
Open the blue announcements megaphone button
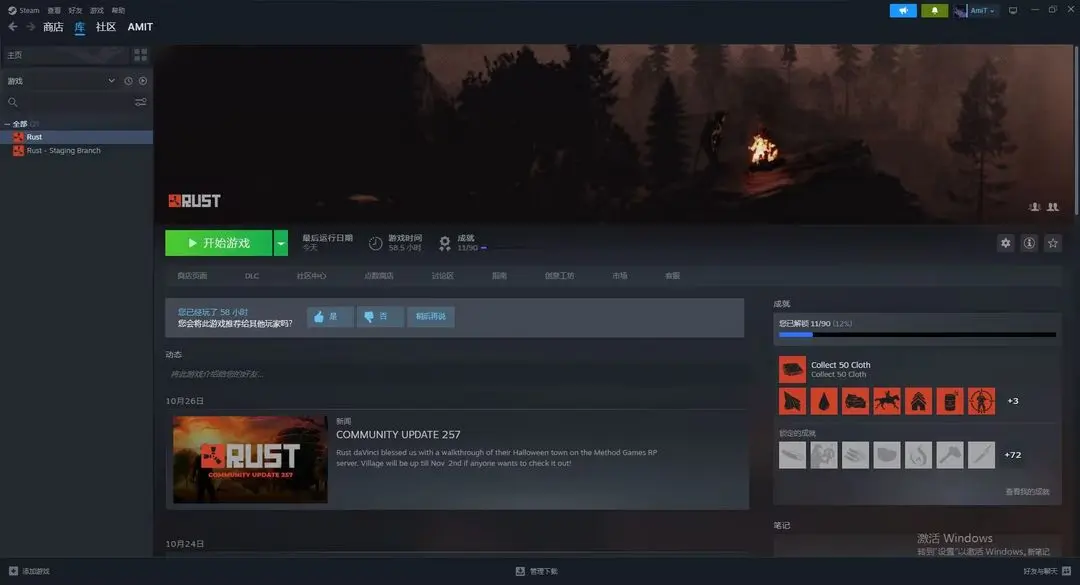(x=903, y=10)
